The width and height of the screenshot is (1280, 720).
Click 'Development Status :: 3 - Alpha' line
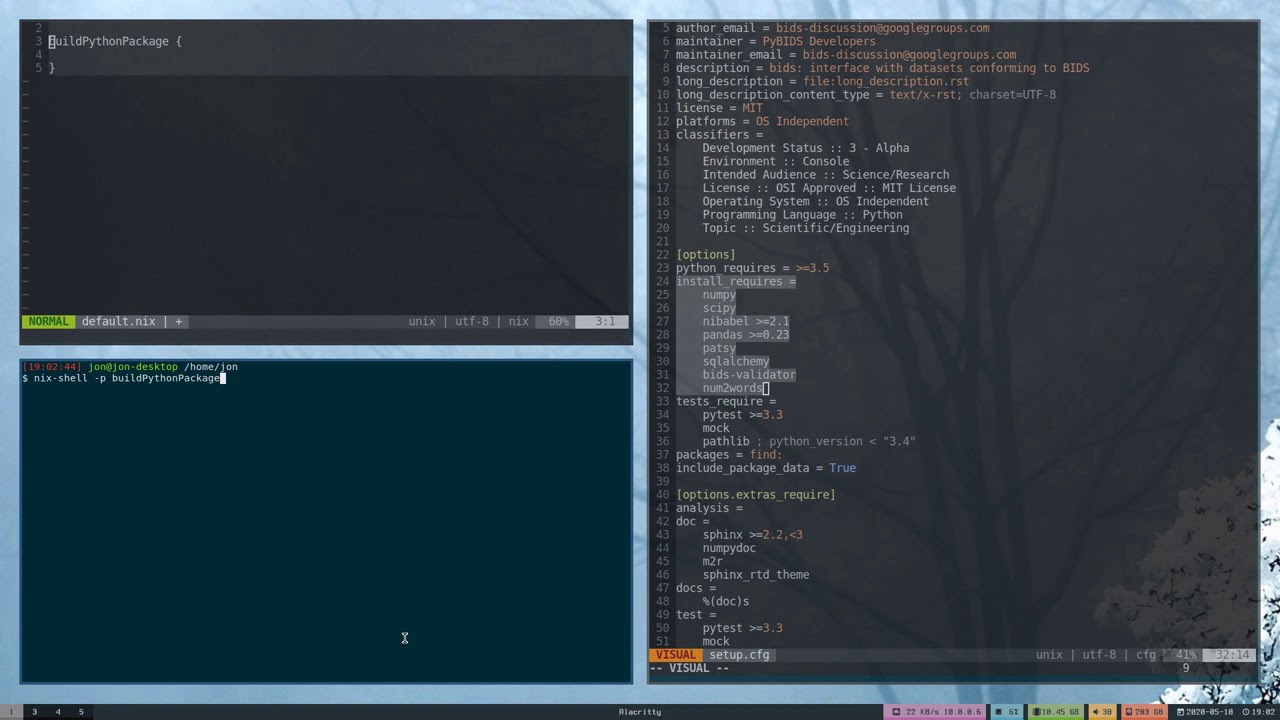point(805,148)
